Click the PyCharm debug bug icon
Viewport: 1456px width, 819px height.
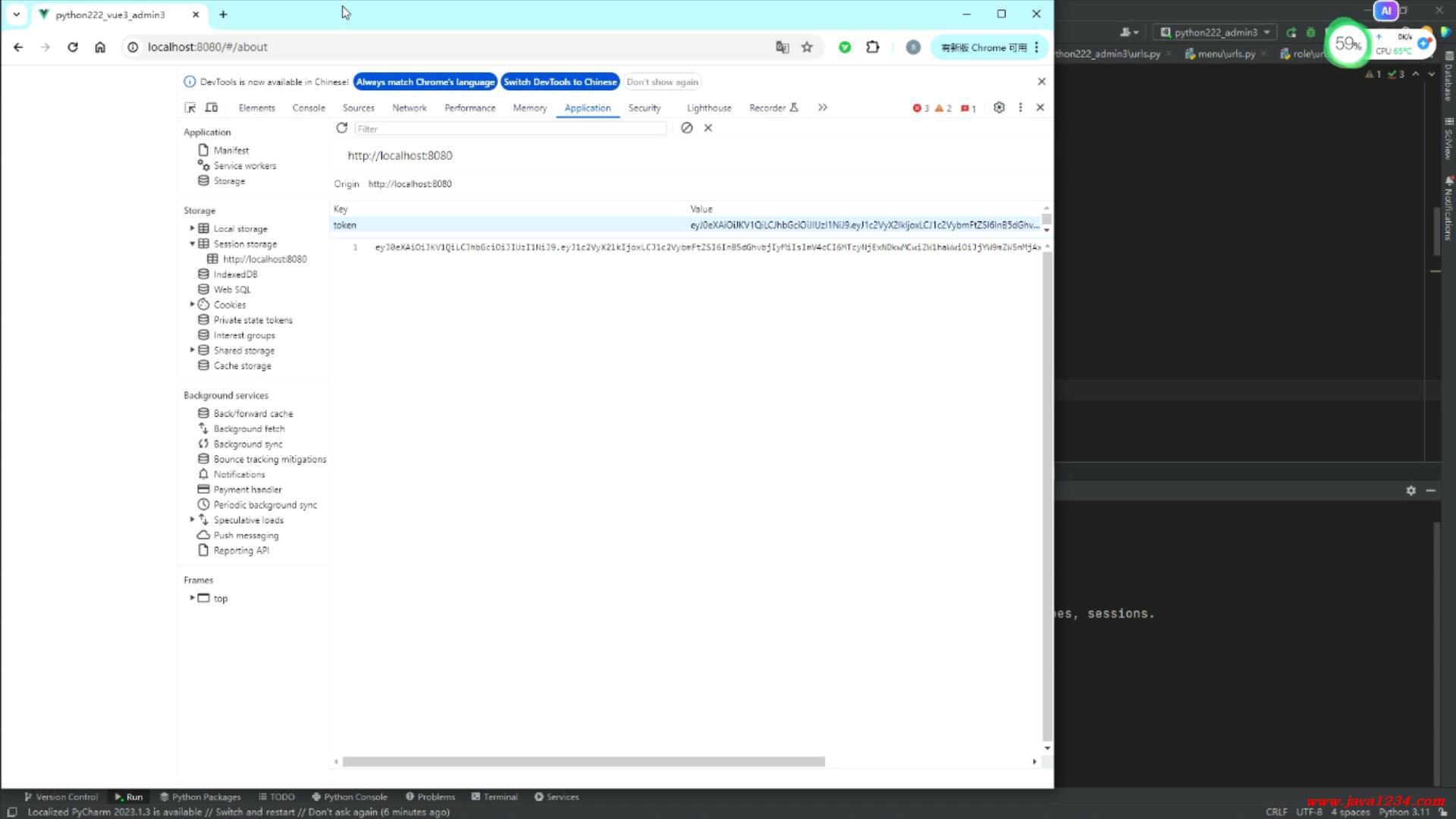coord(1310,32)
